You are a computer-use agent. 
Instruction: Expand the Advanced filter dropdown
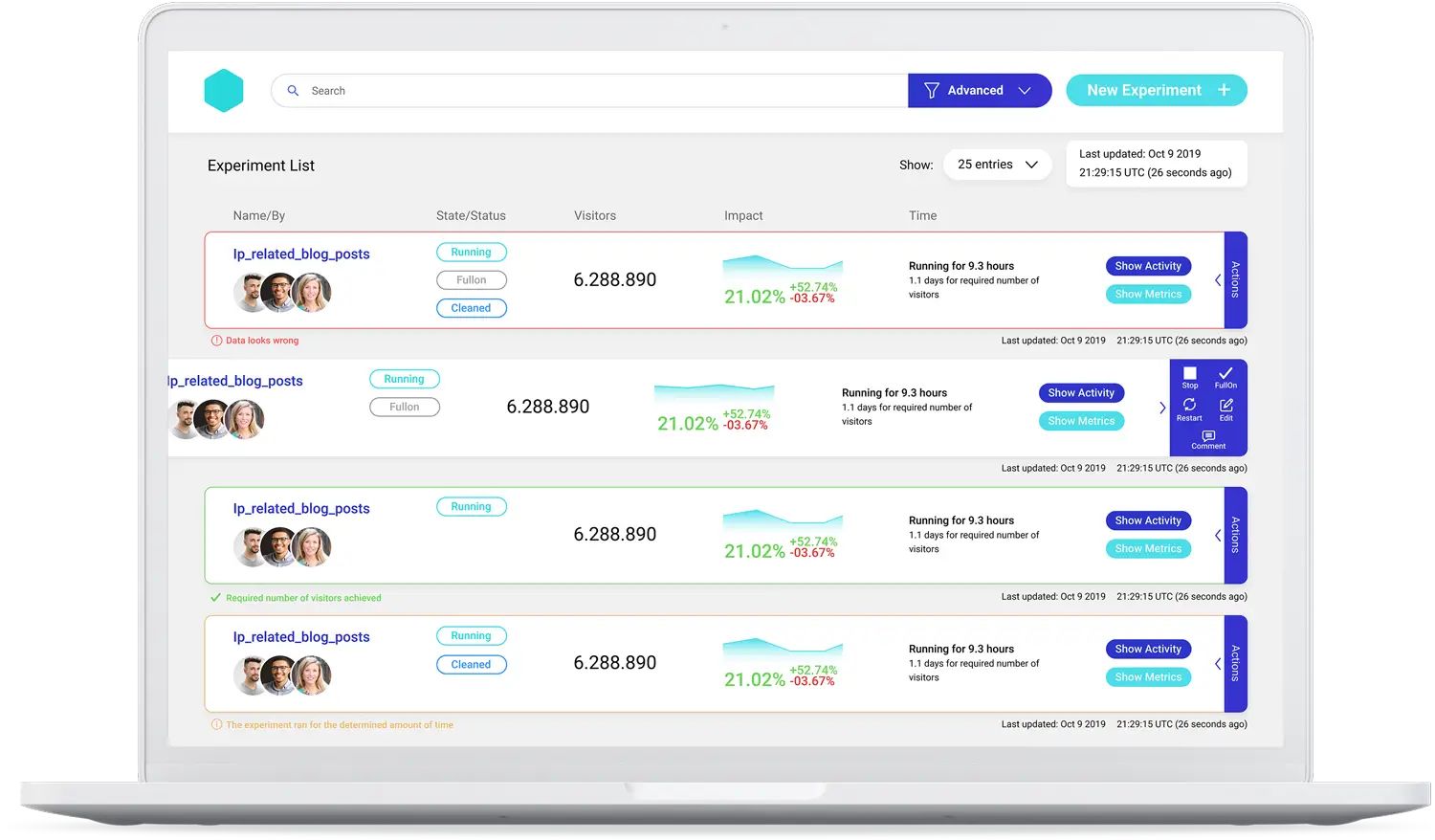[1025, 90]
